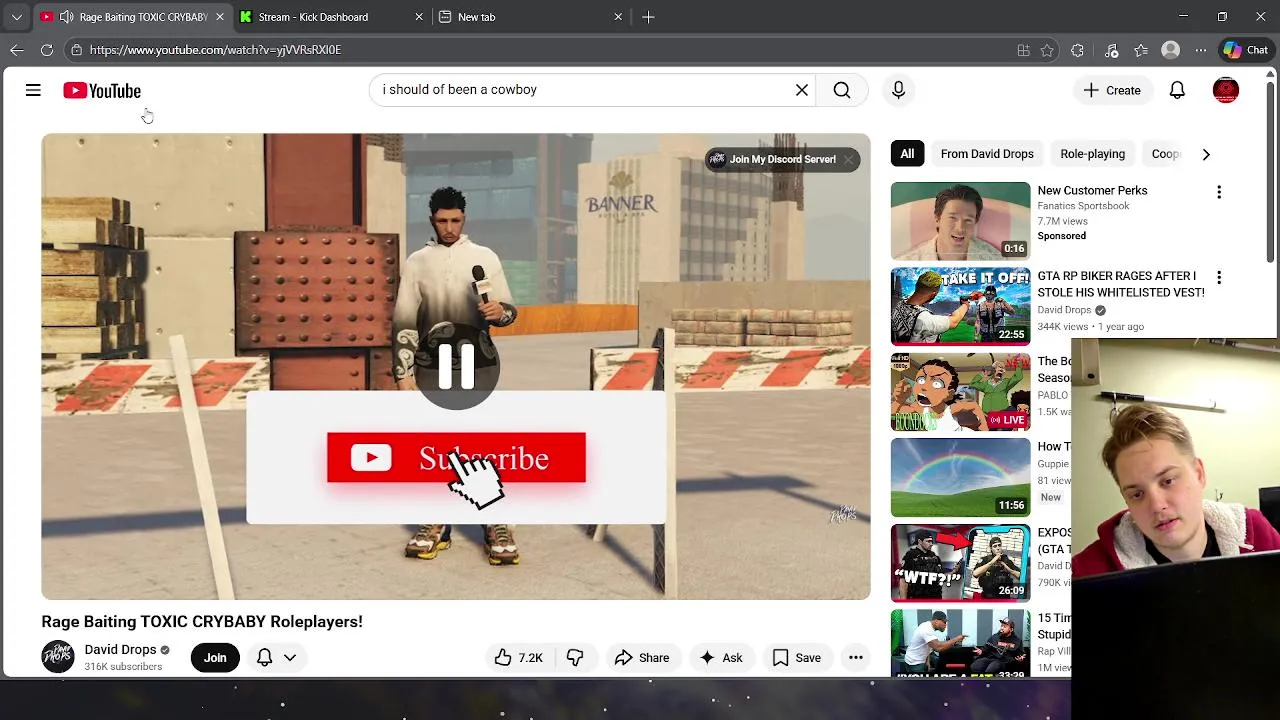This screenshot has height=720, width=1280.
Task: Save video to a playlist
Action: [x=797, y=657]
